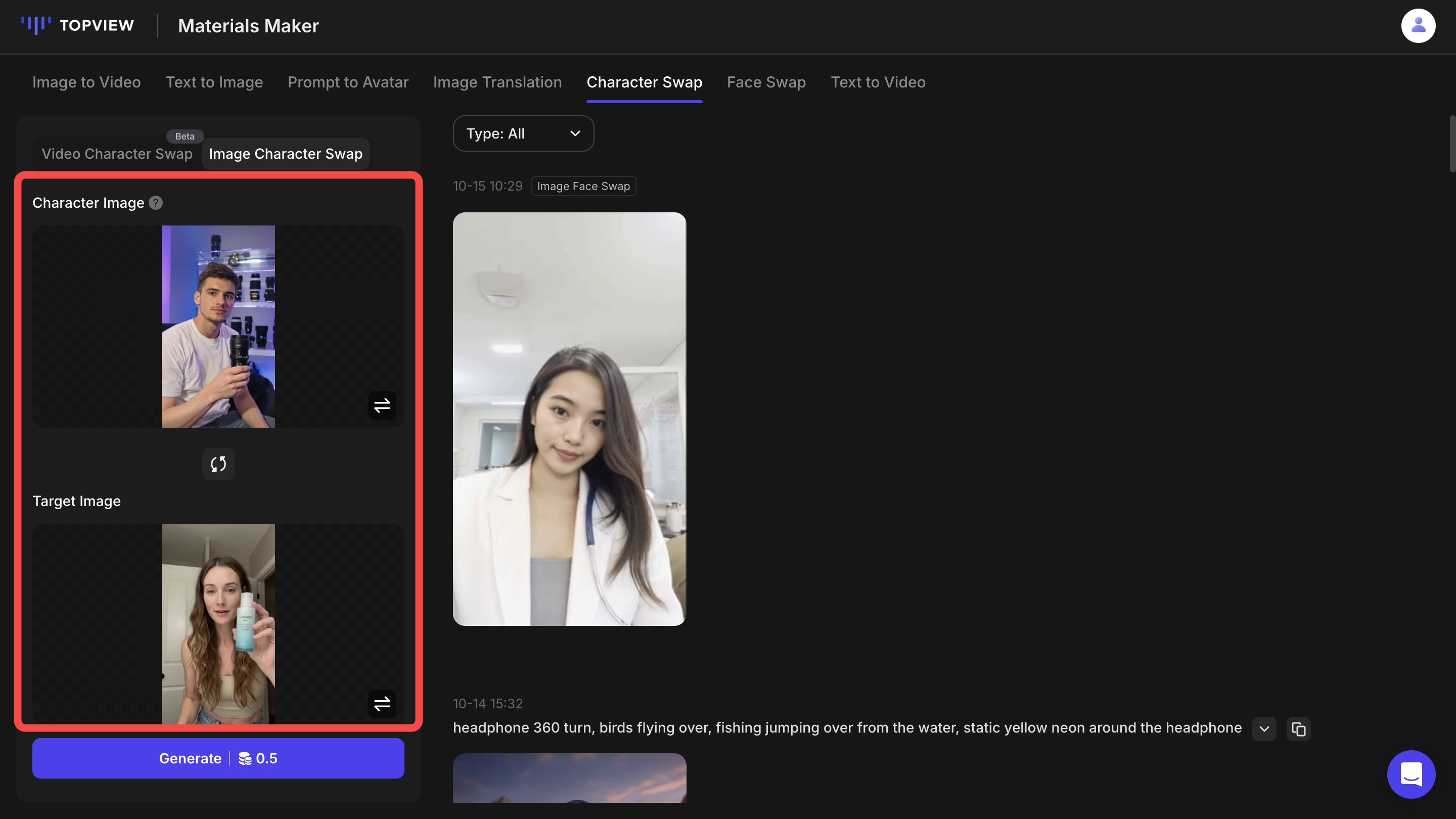This screenshot has width=1456, height=819.
Task: Switch to Text to Video tab
Action: [x=877, y=82]
